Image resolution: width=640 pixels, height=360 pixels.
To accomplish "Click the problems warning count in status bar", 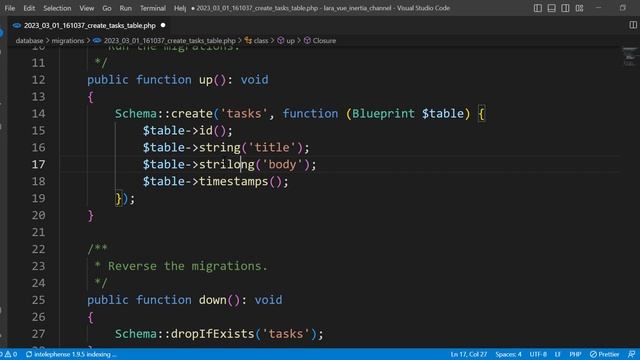I will 10,354.
